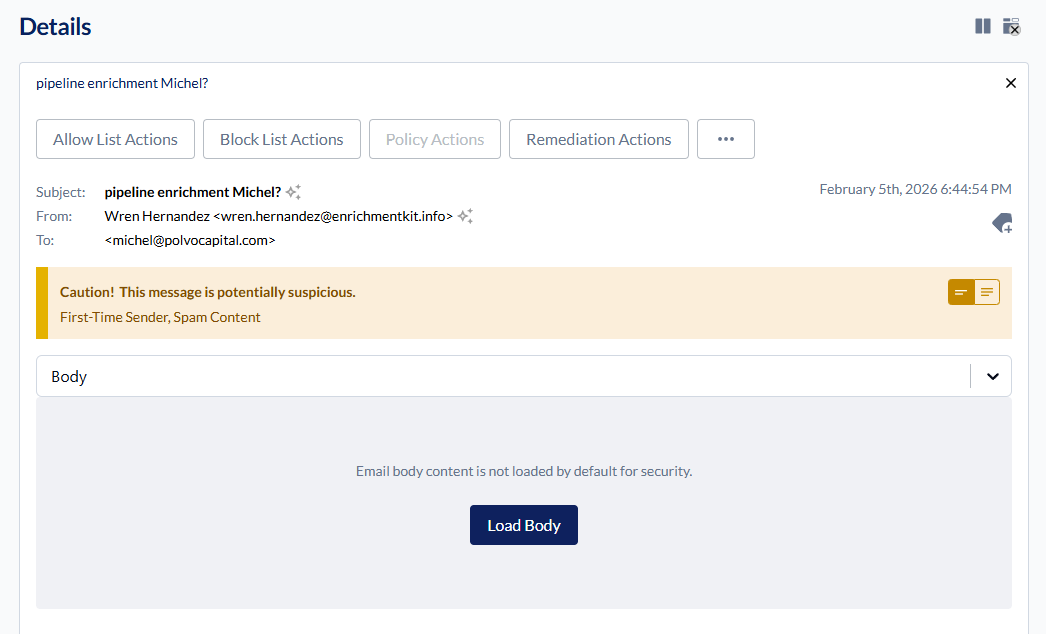1046x634 pixels.
Task: Expand the Body section chevron
Action: click(x=993, y=377)
